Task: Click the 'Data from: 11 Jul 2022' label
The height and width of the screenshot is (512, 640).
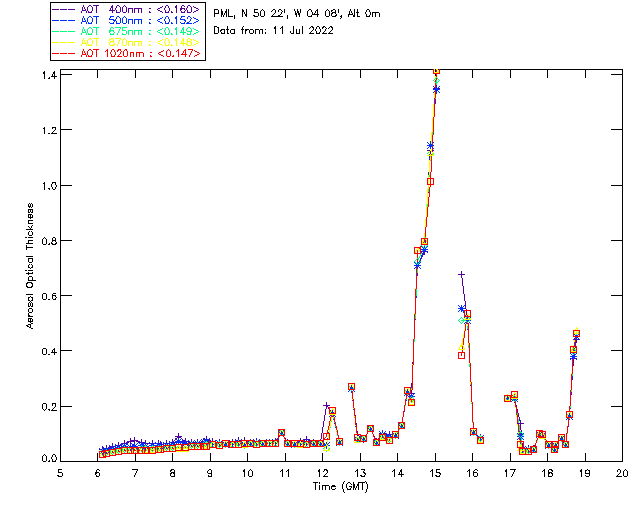Action: pyautogui.click(x=273, y=31)
